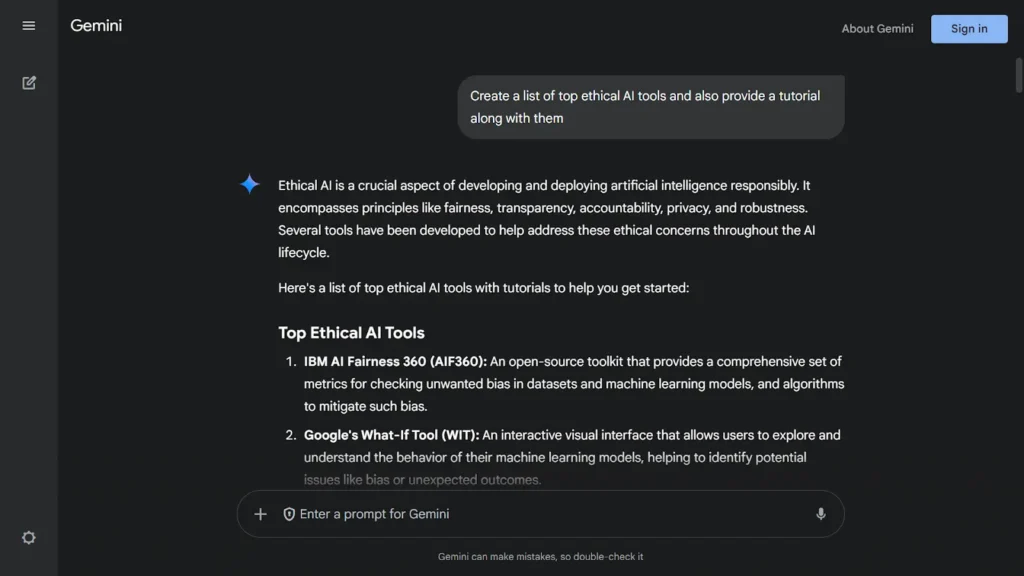This screenshot has height=576, width=1024.
Task: Open the hamburger main menu
Action: 29,26
